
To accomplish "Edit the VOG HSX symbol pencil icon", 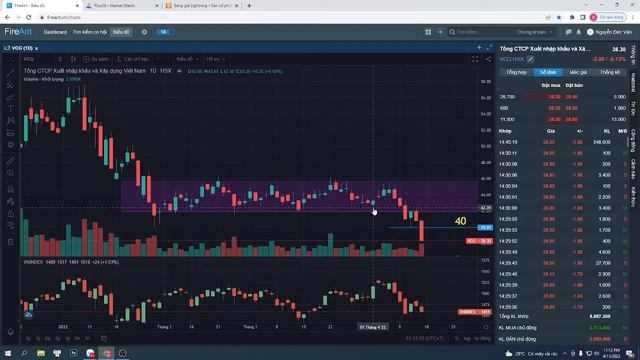I will point(530,60).
